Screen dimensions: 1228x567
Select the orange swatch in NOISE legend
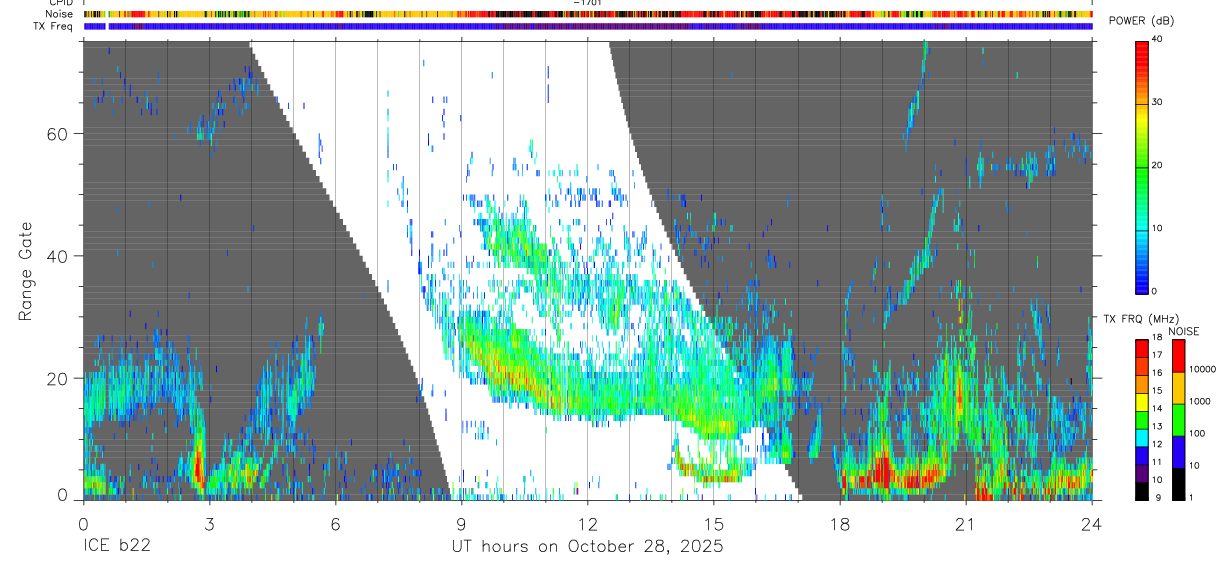[1178, 388]
